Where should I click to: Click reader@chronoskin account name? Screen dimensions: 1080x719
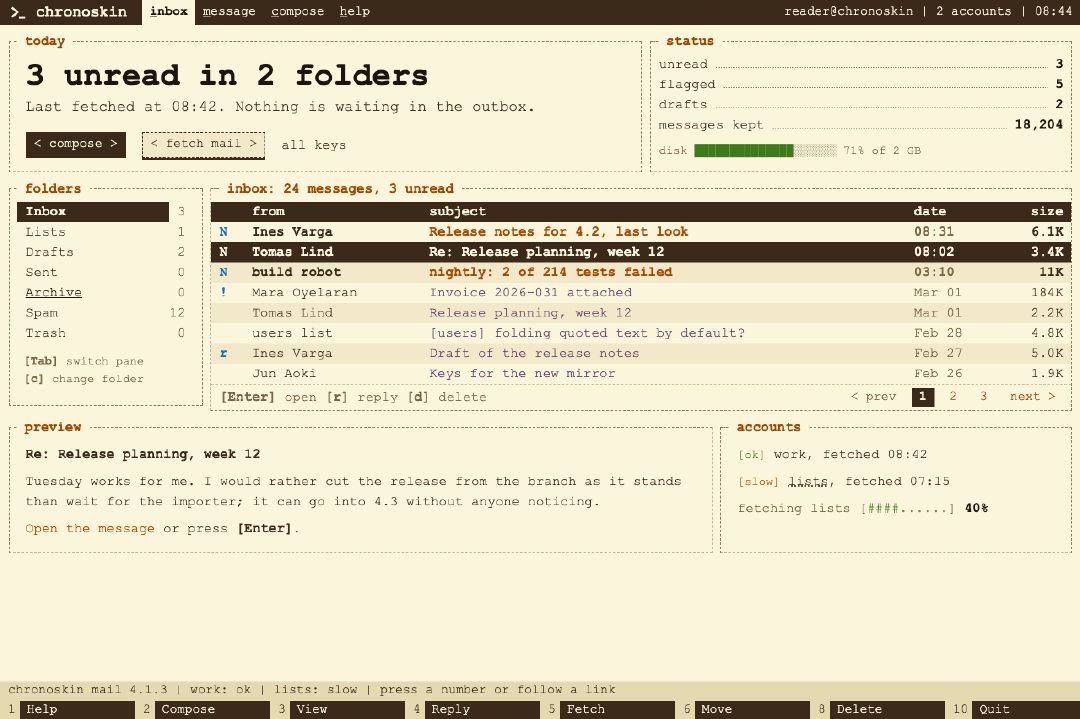tap(849, 11)
